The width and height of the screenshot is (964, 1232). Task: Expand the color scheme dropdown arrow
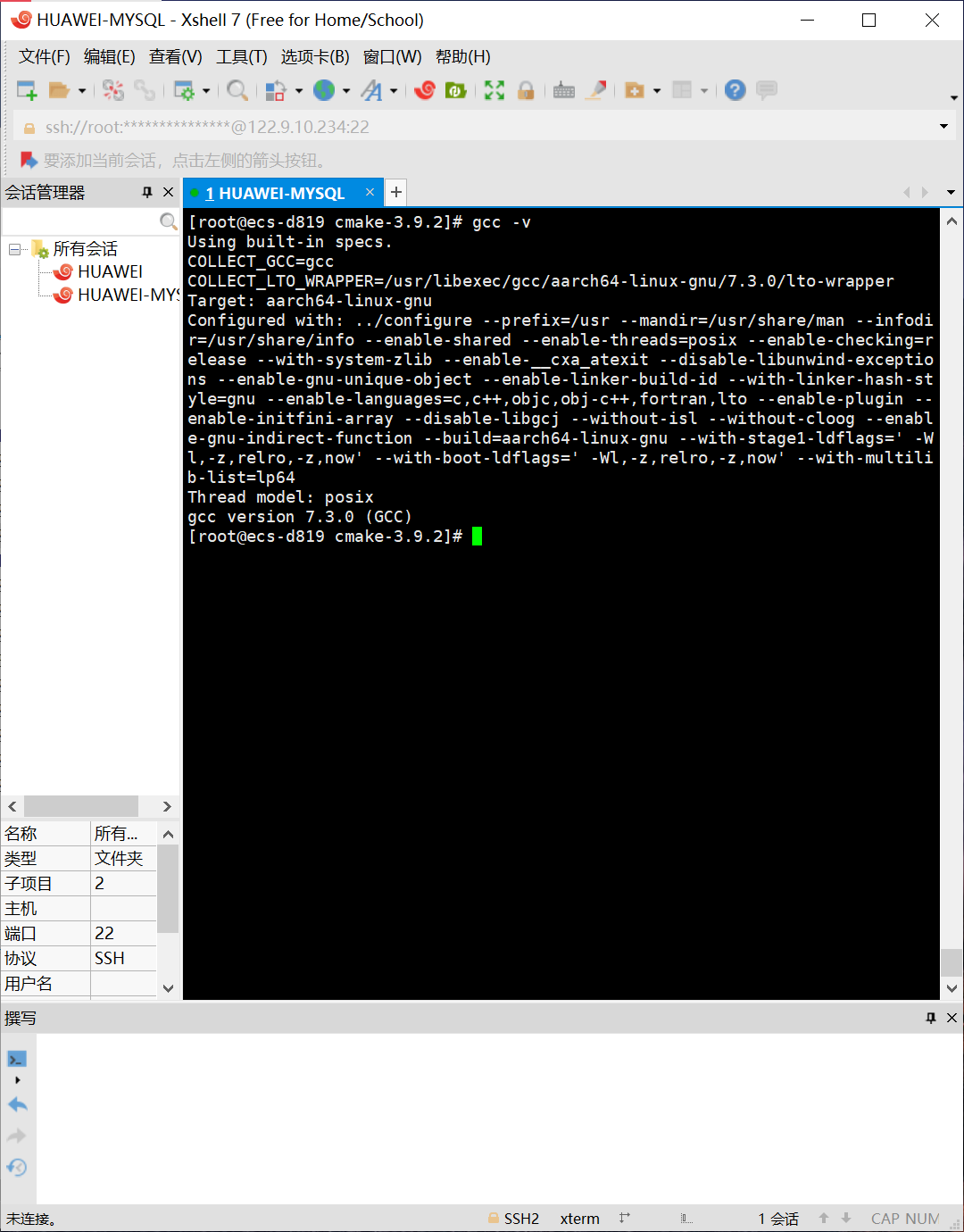299,90
